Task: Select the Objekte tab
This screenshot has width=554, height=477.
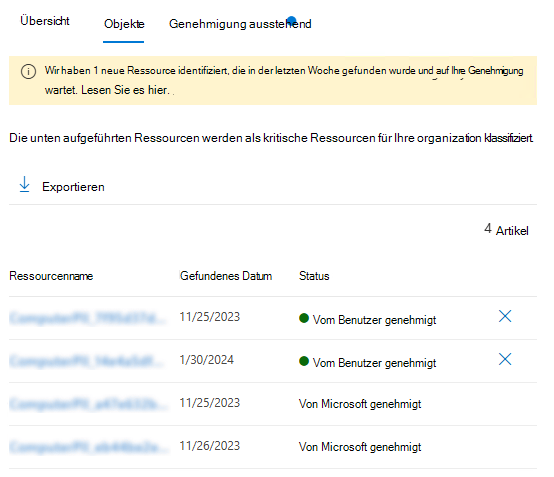Action: tap(124, 24)
